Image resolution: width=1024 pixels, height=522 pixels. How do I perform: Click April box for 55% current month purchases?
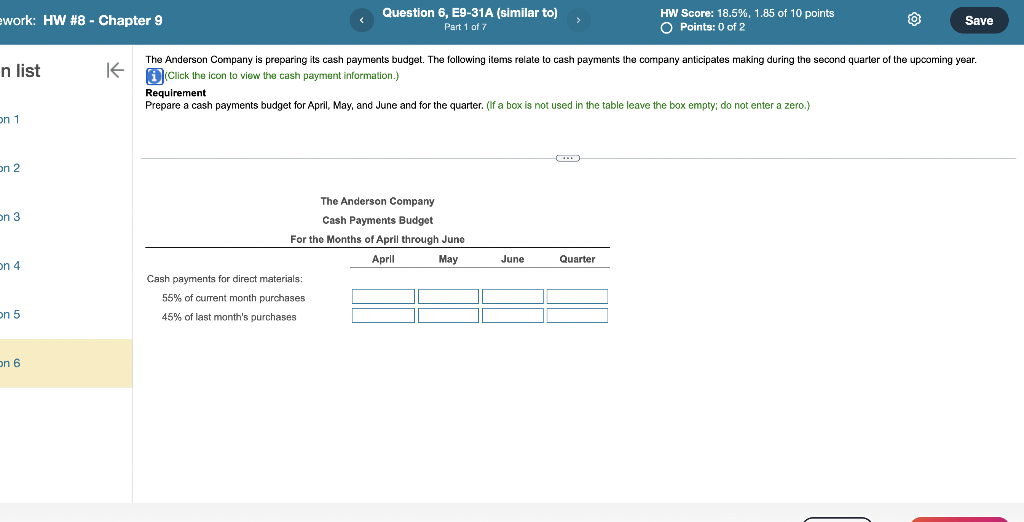coord(383,297)
